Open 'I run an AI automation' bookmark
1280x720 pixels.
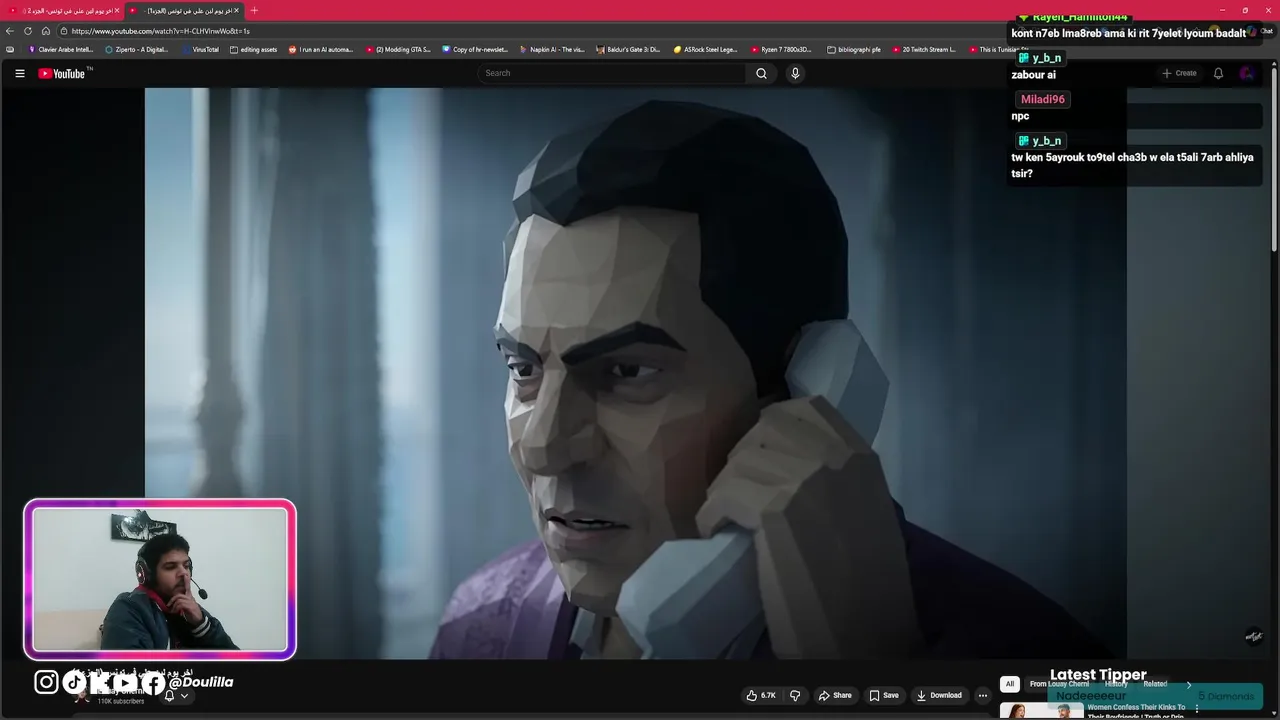click(x=321, y=49)
